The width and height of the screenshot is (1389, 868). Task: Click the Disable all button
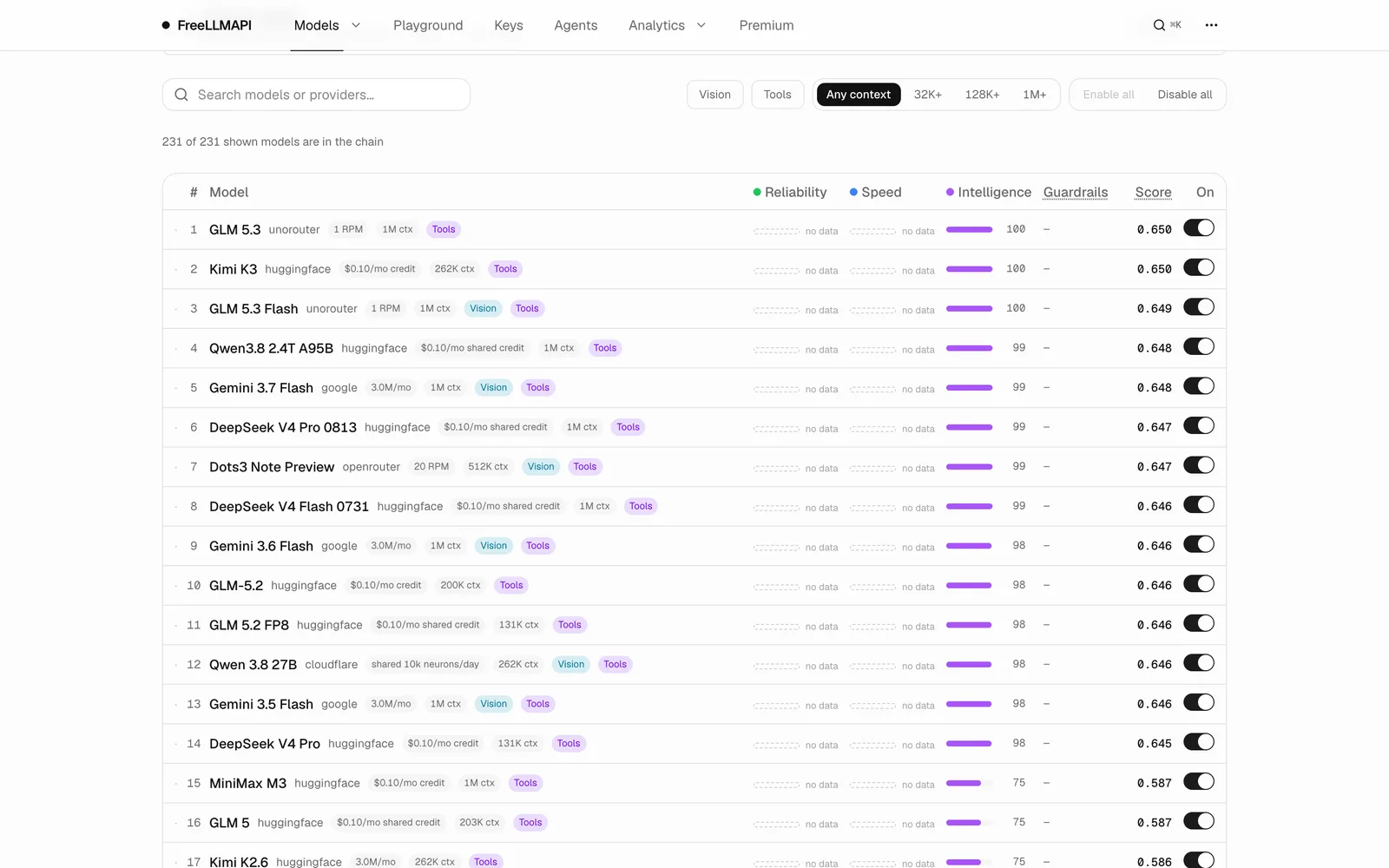point(1184,95)
